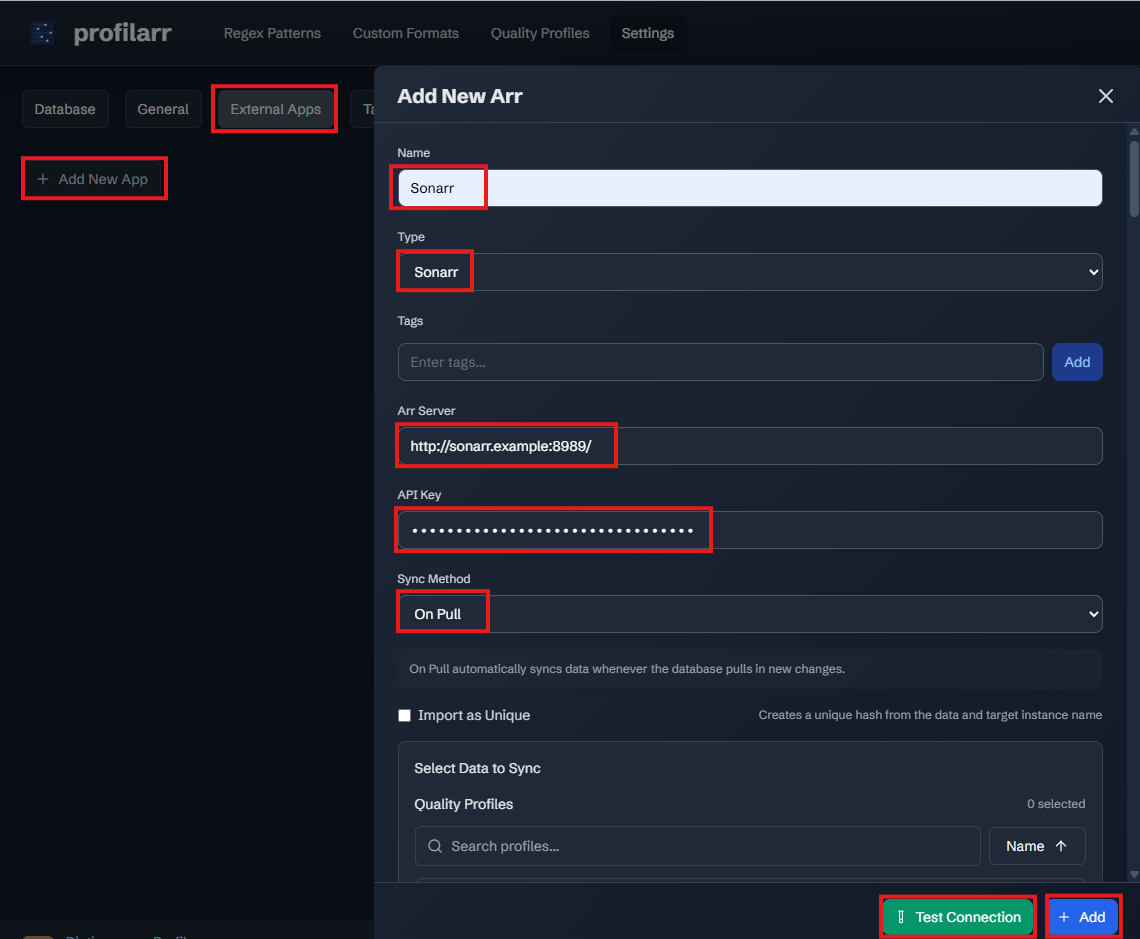Select the External Apps tab

tap(276, 109)
